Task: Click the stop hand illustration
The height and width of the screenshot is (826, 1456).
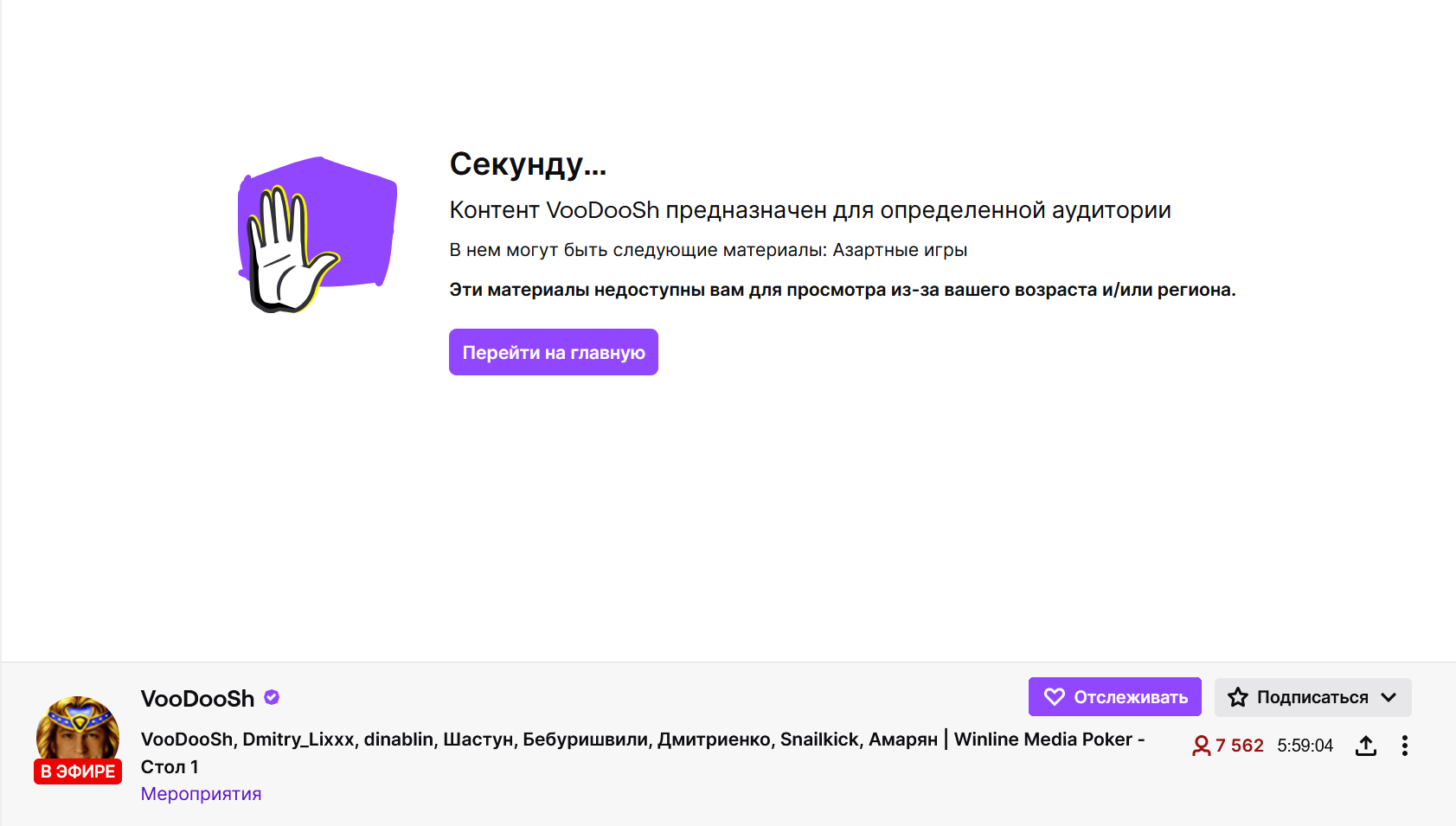Action: coord(317,234)
